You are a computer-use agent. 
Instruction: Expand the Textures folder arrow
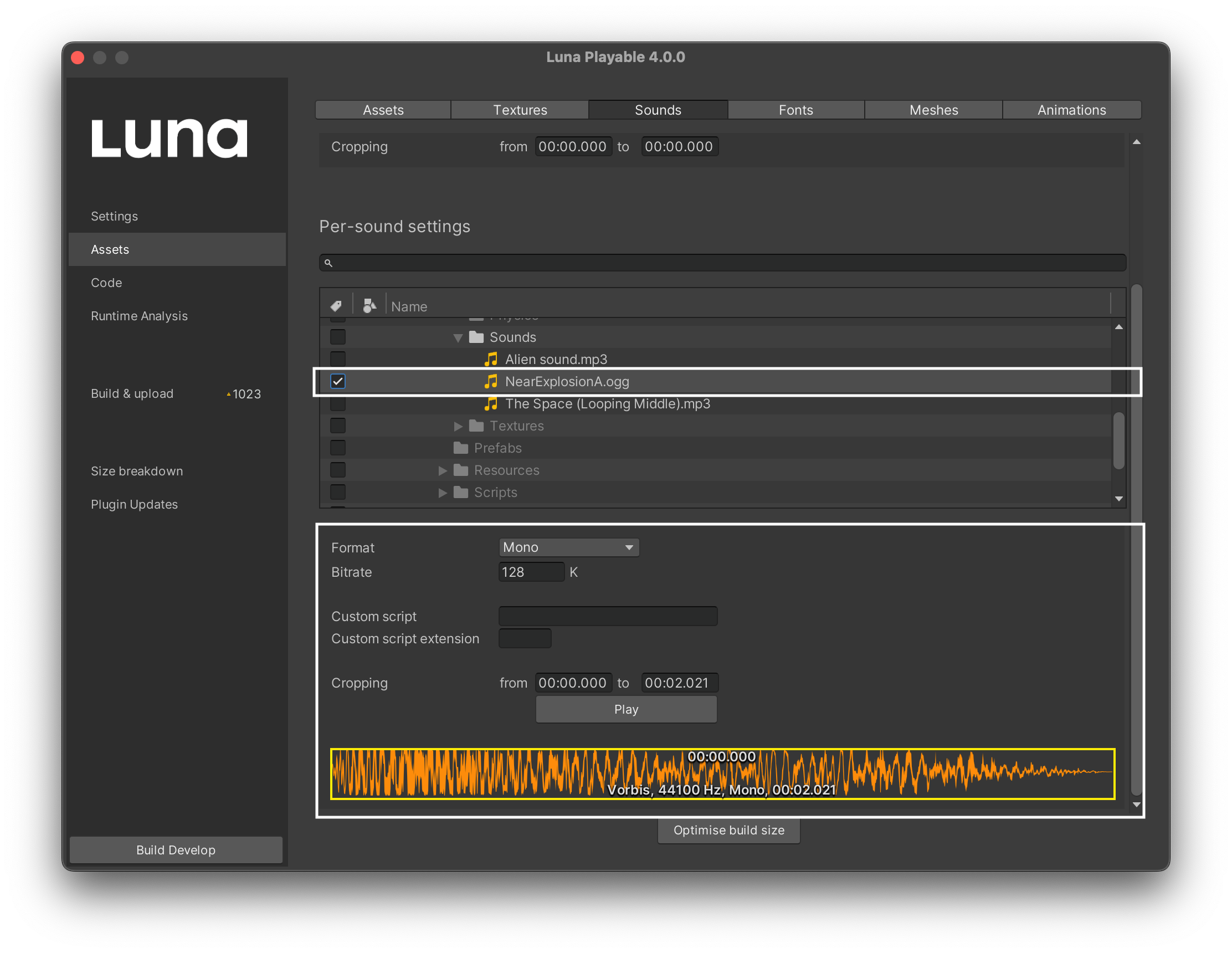(458, 426)
